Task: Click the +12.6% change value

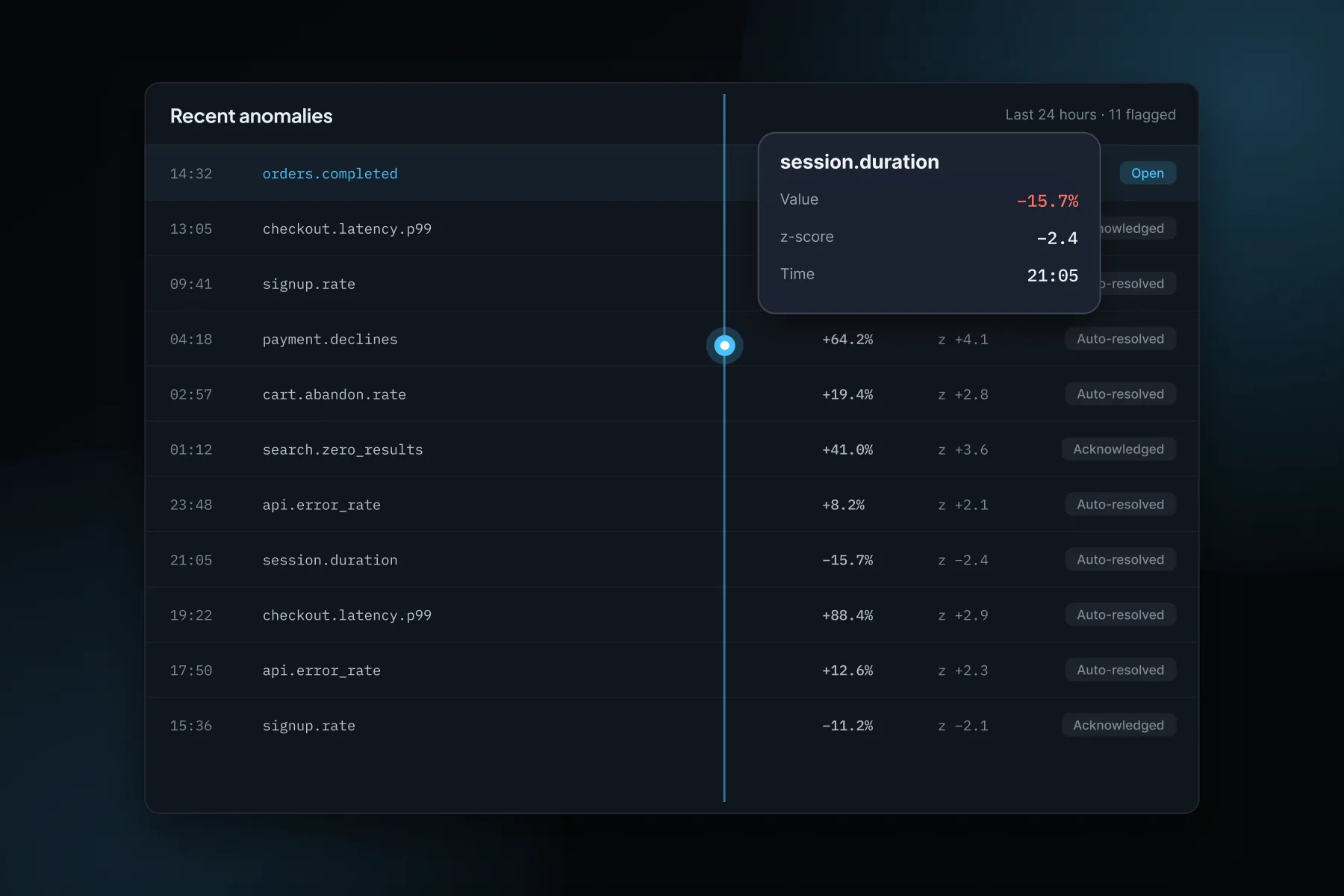Action: [x=847, y=671]
